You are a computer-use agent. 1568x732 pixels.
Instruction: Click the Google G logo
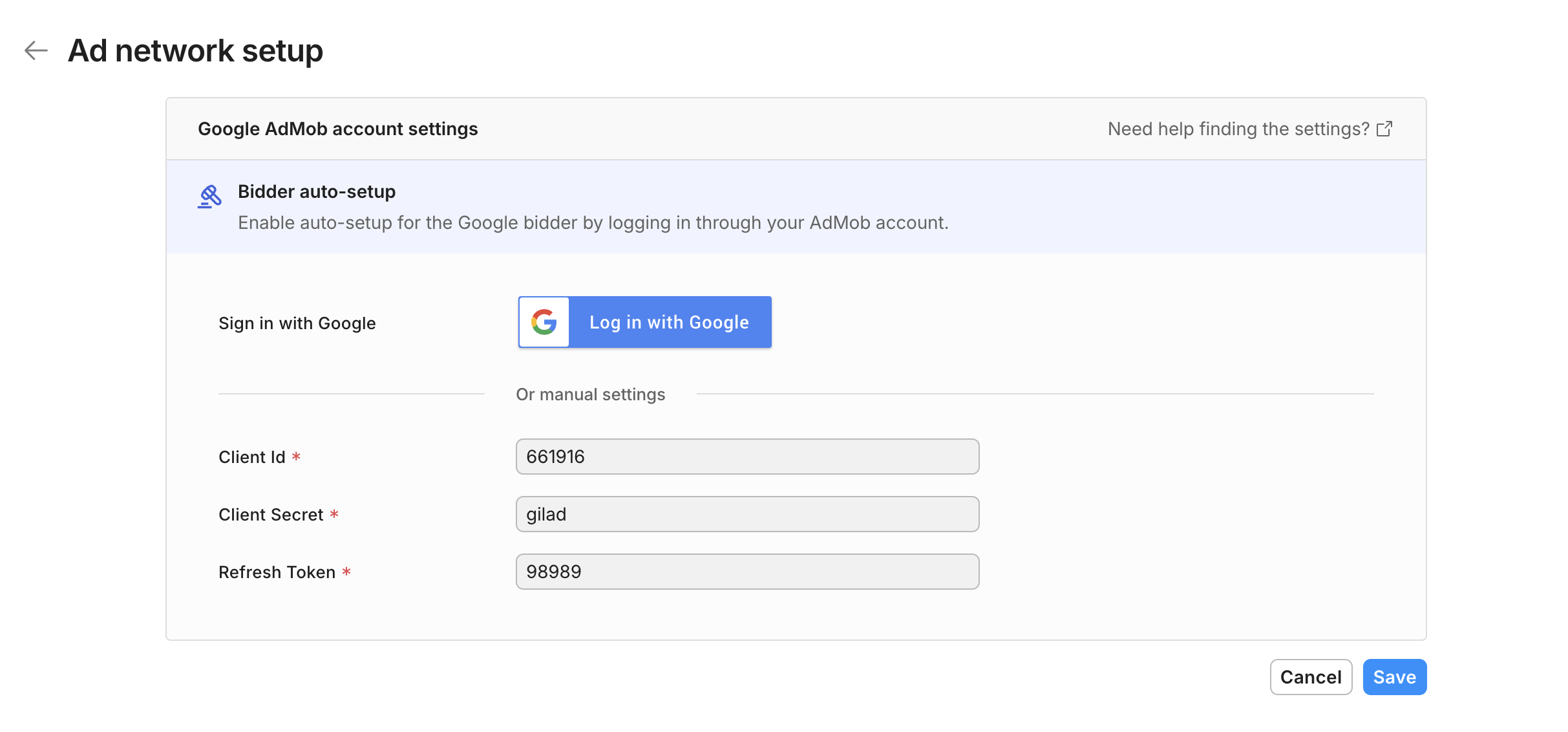coord(544,322)
